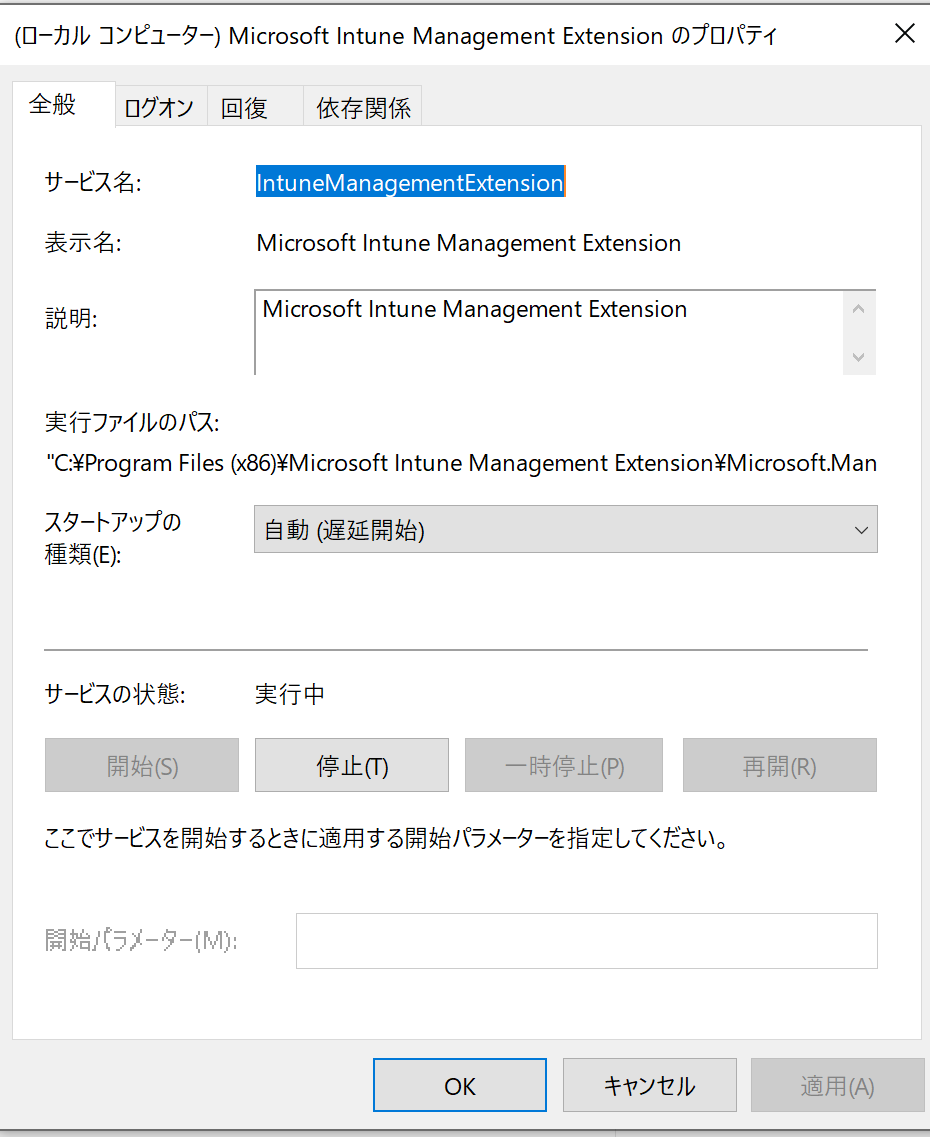Open the 依存関係 tab
Viewport: 930px width, 1137px height.
362,107
